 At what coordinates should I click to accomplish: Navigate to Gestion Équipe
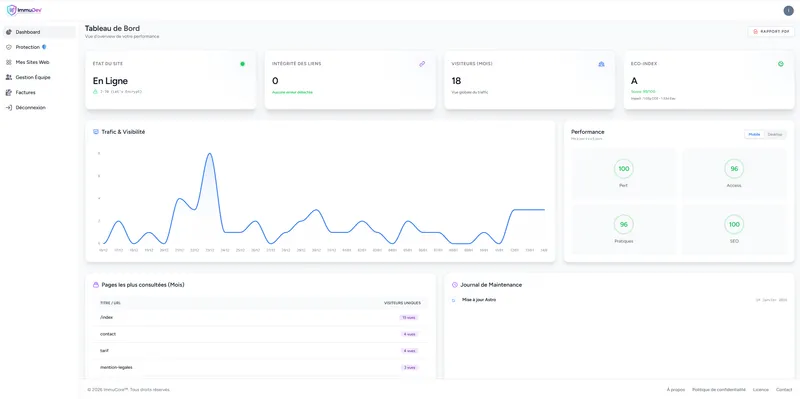pos(39,78)
